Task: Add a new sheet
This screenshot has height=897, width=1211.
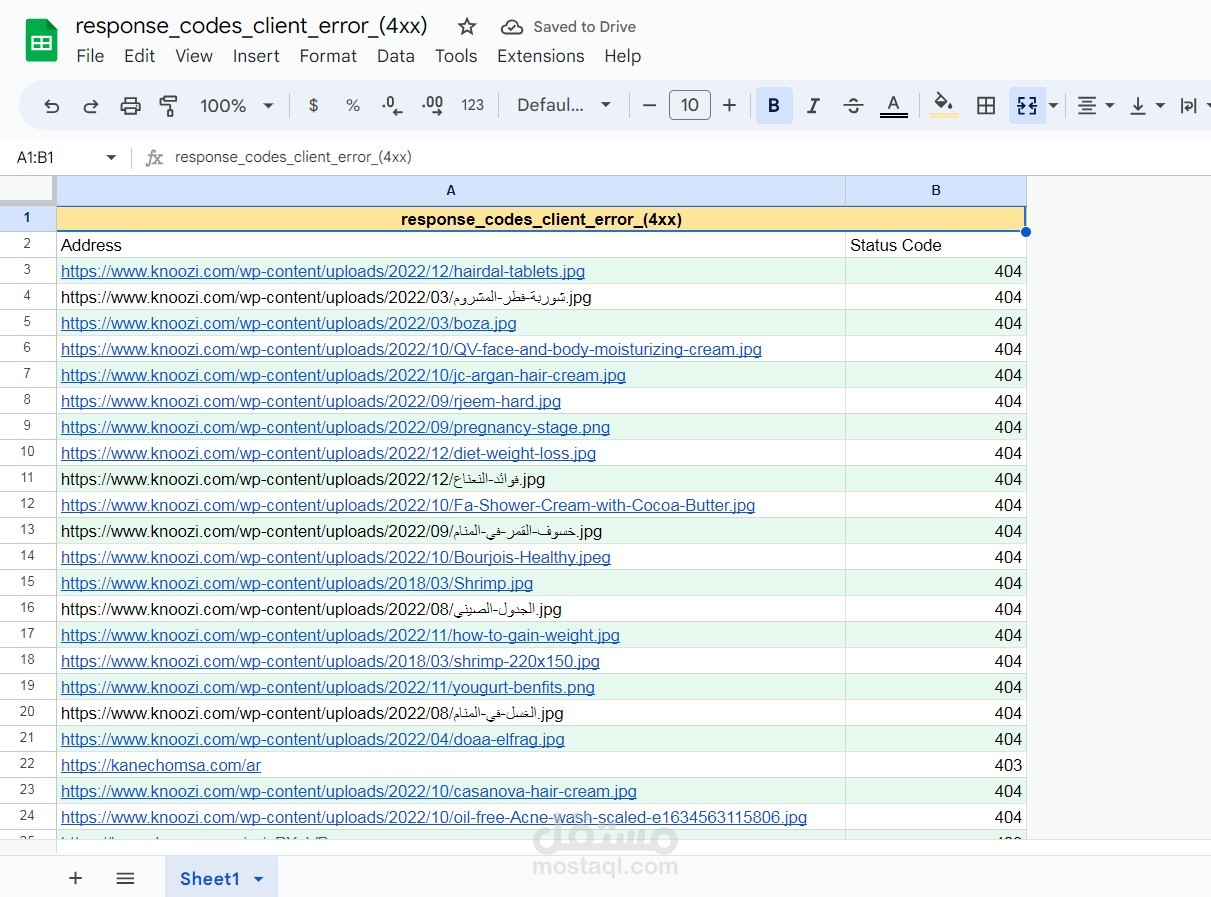Action: point(75,878)
